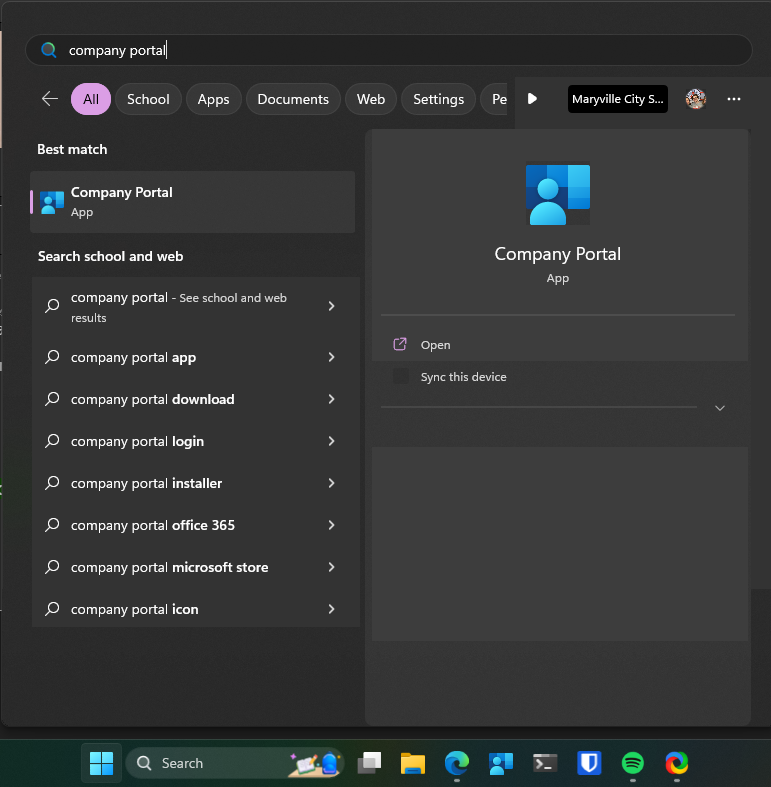Image resolution: width=771 pixels, height=787 pixels.
Task: Open Microsoft Edge from the taskbar
Action: [x=457, y=763]
